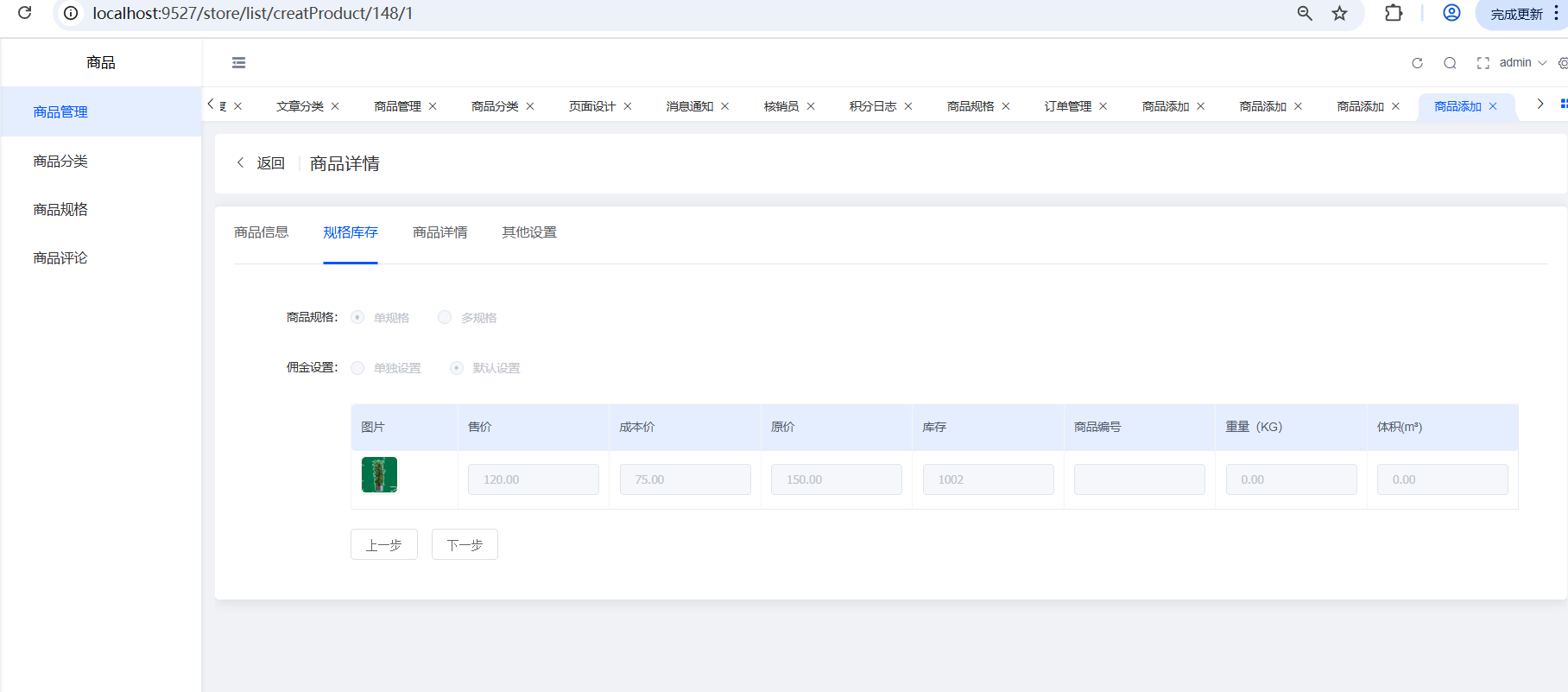Click the 售价 input field showing 120.00

click(x=533, y=479)
